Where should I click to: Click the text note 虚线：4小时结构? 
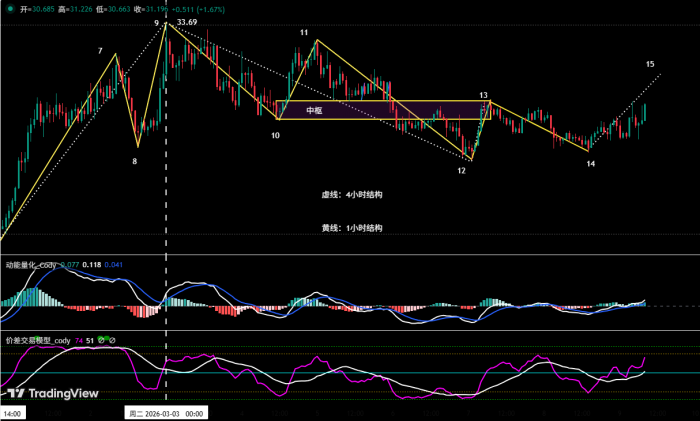pyautogui.click(x=351, y=195)
